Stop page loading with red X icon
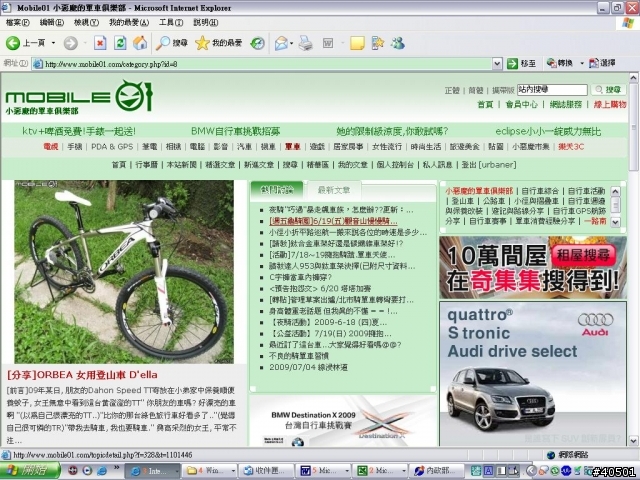640x480 pixels. (x=100, y=43)
